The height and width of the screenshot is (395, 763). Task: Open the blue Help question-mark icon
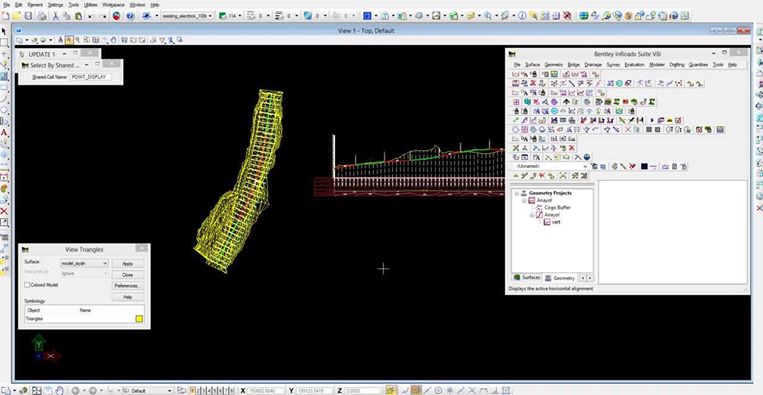click(x=130, y=16)
